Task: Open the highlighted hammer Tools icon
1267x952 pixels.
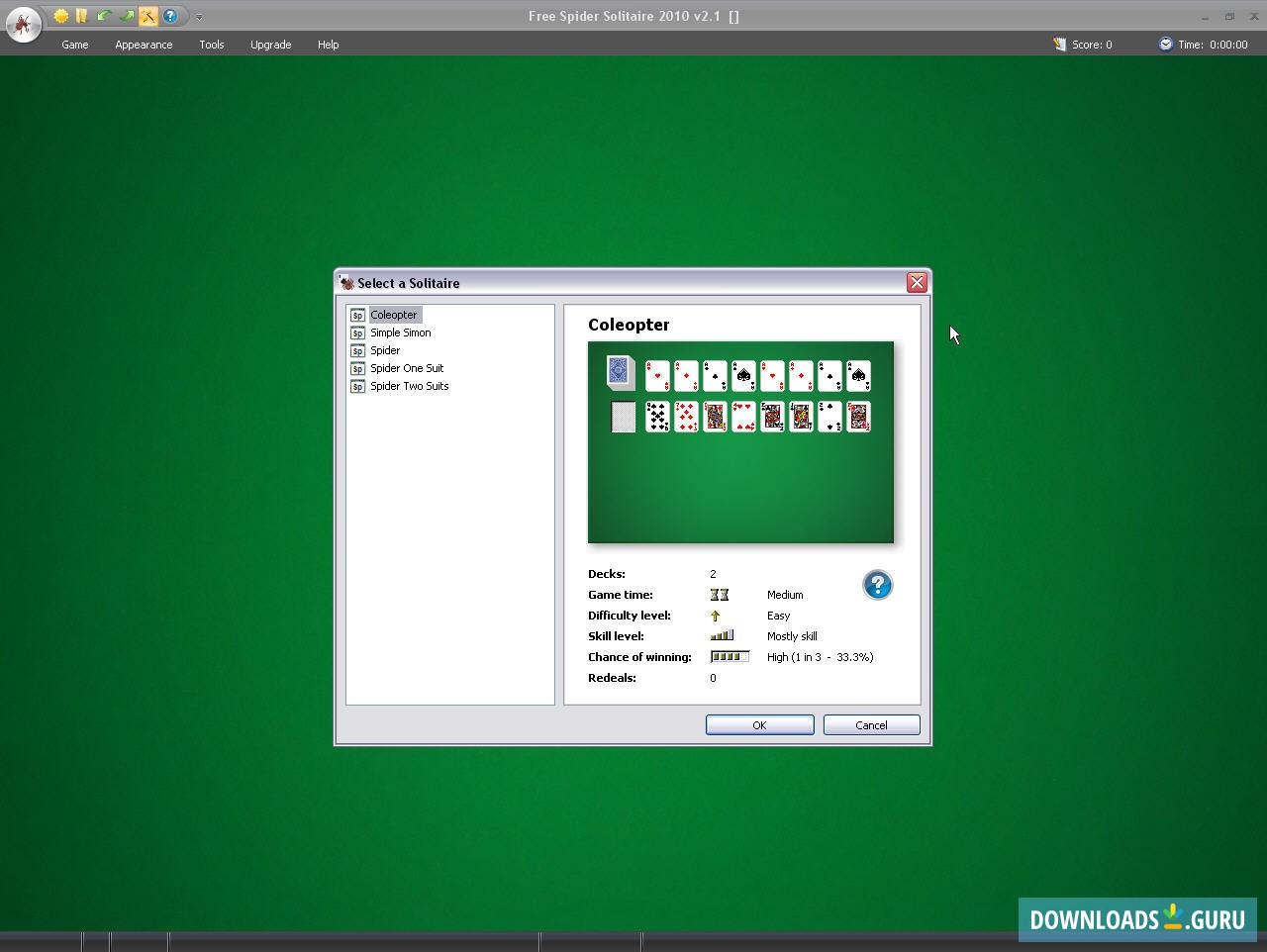Action: click(x=147, y=16)
